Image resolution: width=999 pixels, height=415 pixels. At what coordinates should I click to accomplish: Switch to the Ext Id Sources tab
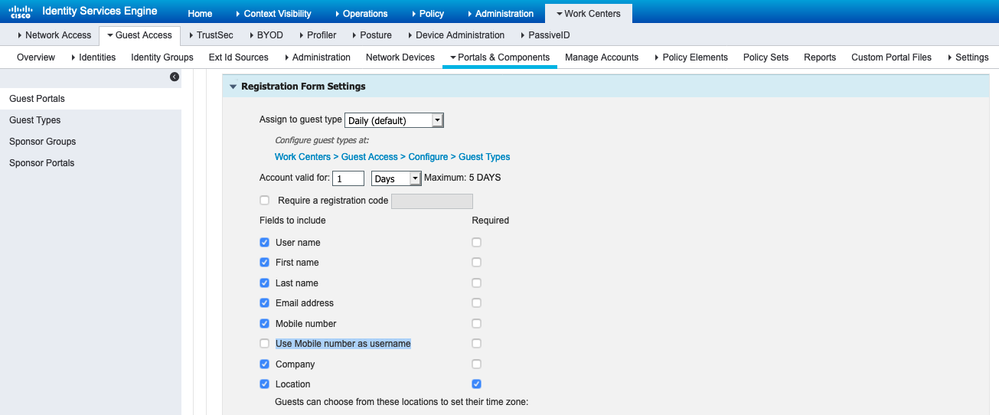238,57
